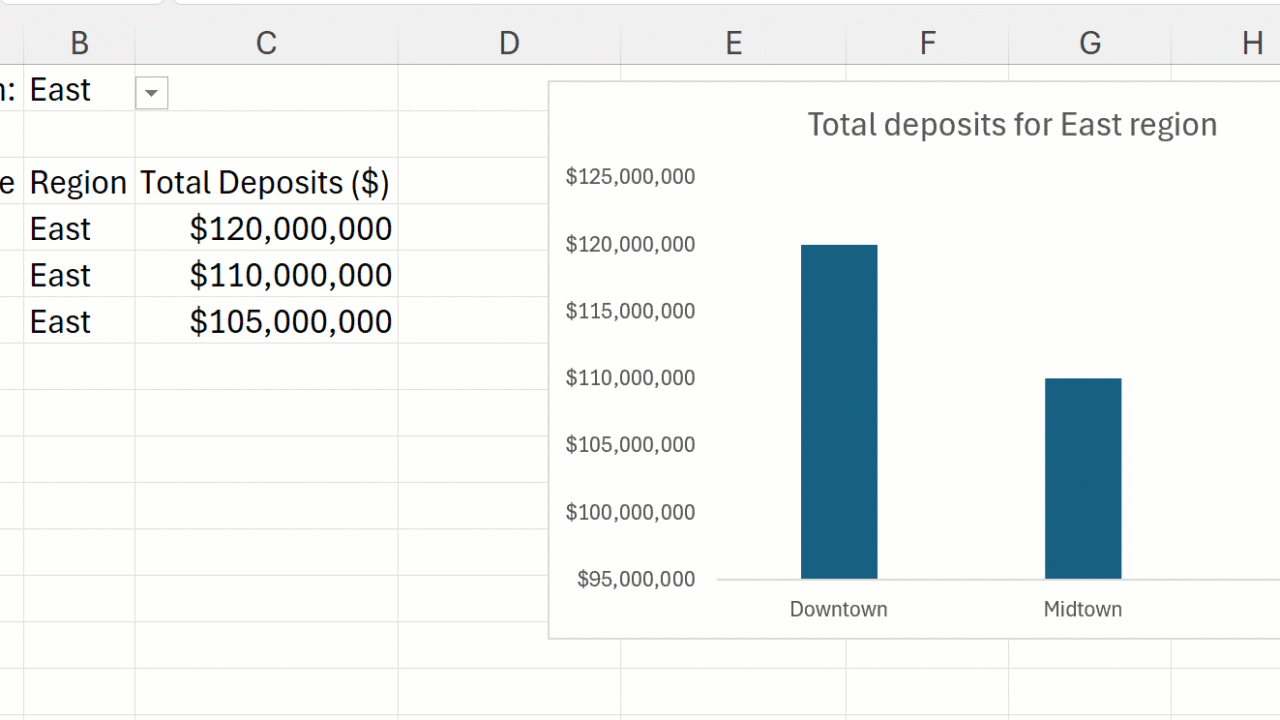
Task: Click the $110,000,000 cell
Action: 290,275
